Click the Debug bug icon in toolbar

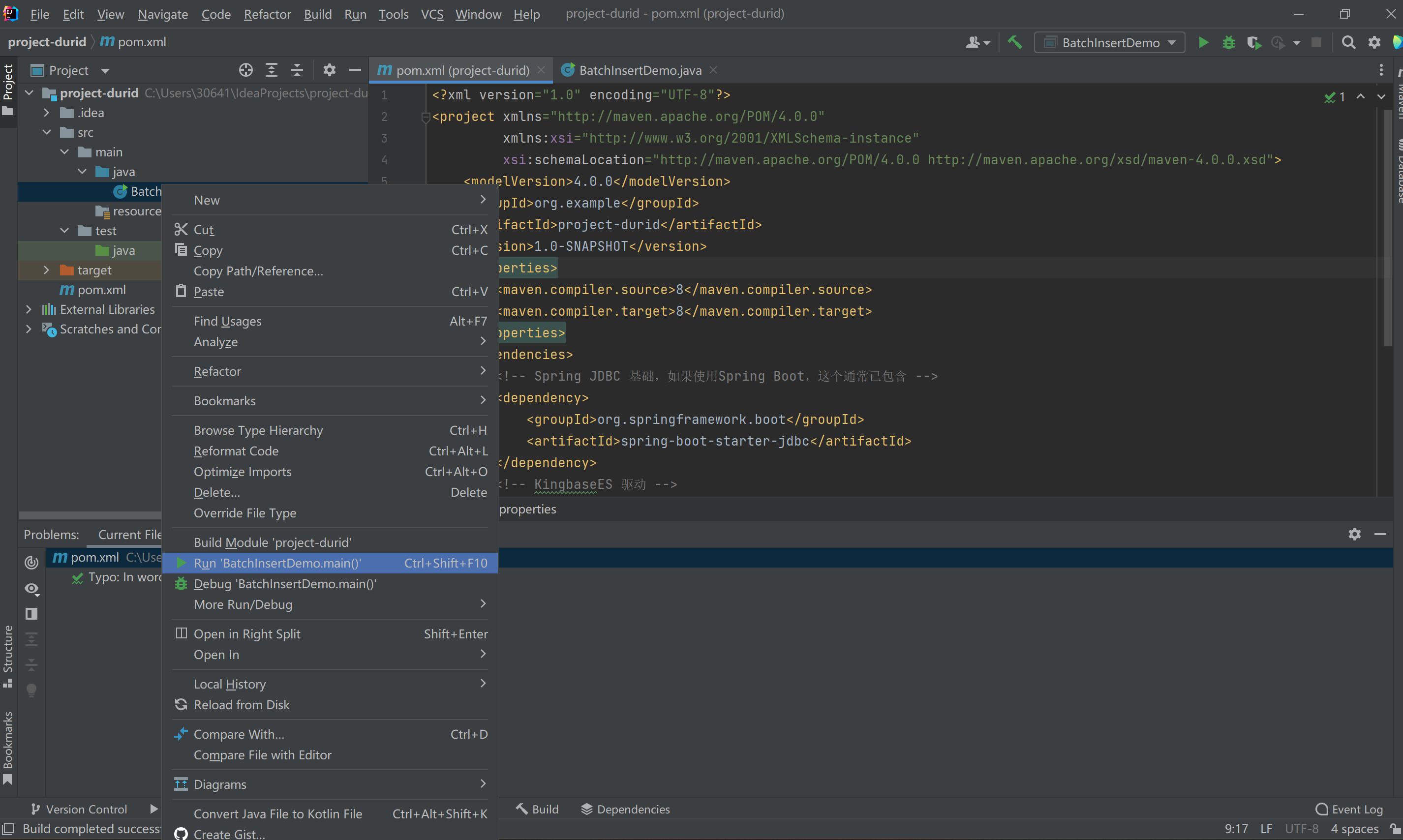click(1228, 42)
